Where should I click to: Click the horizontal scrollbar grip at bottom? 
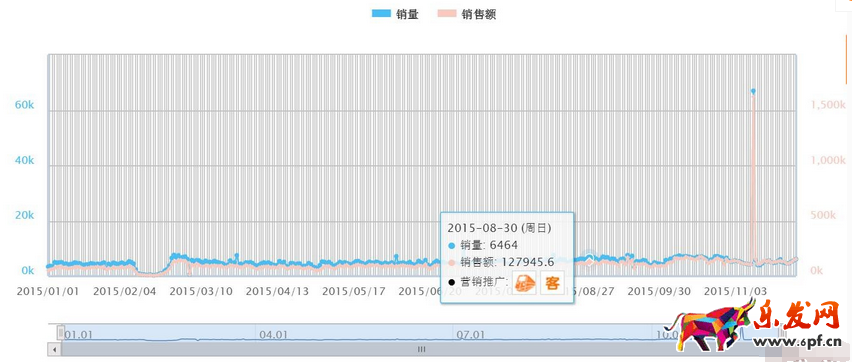click(421, 349)
